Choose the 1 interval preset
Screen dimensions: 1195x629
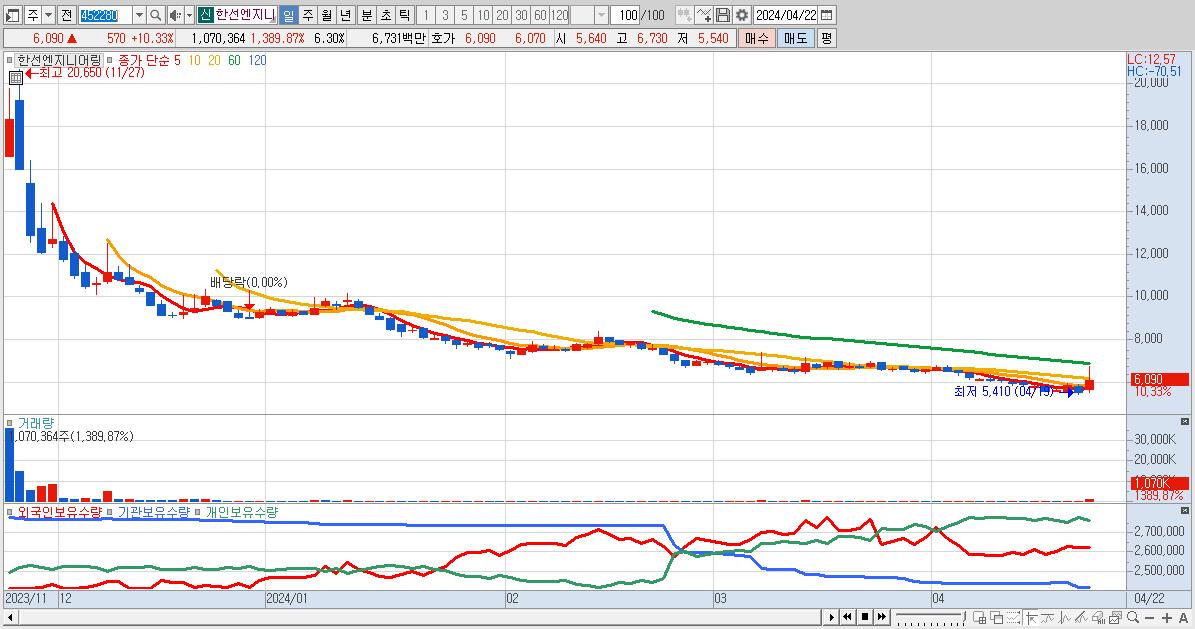tap(426, 14)
